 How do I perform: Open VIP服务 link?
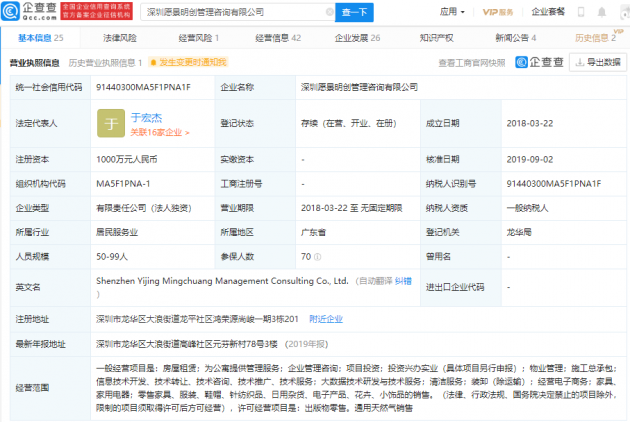click(x=498, y=12)
